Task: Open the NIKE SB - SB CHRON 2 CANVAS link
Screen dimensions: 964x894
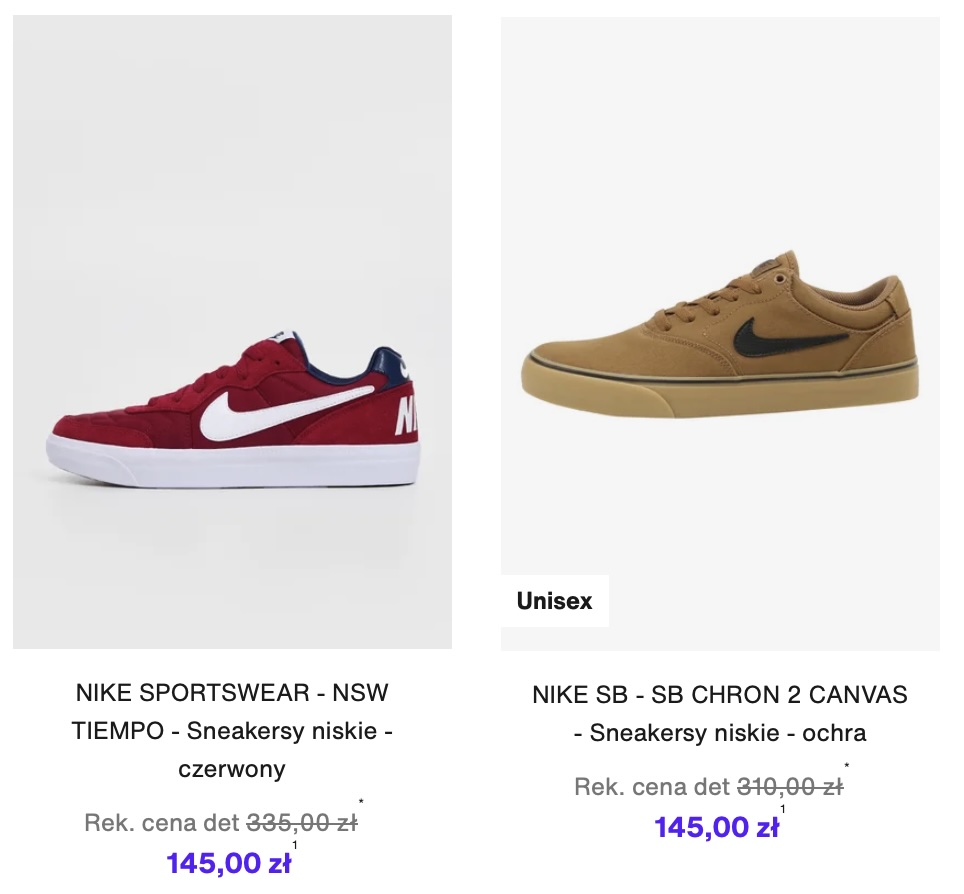Action: [720, 695]
